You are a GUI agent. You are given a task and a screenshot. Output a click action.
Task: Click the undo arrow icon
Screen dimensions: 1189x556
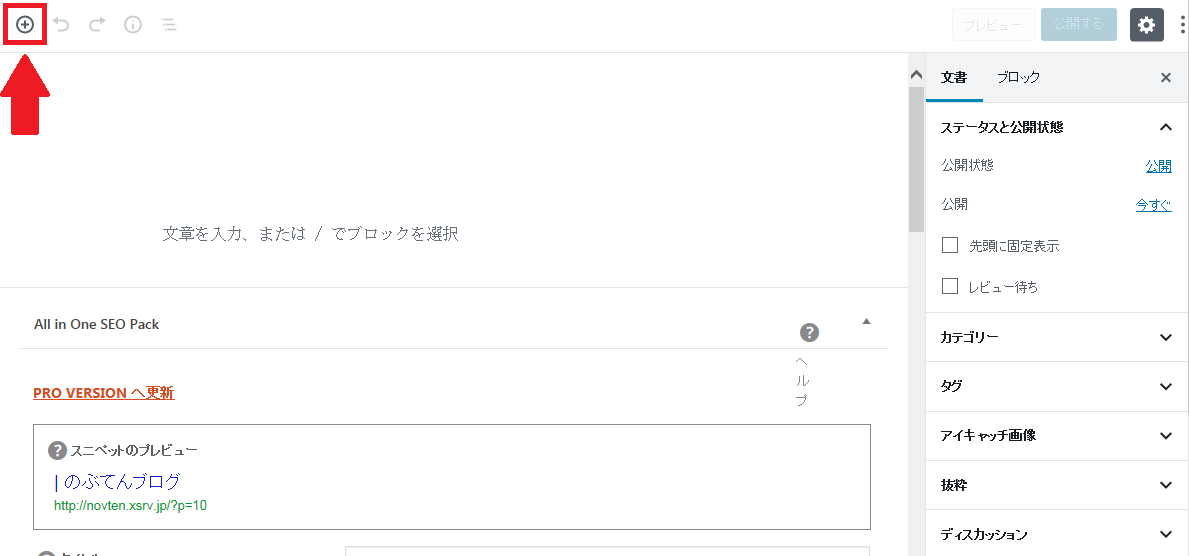[x=61, y=25]
